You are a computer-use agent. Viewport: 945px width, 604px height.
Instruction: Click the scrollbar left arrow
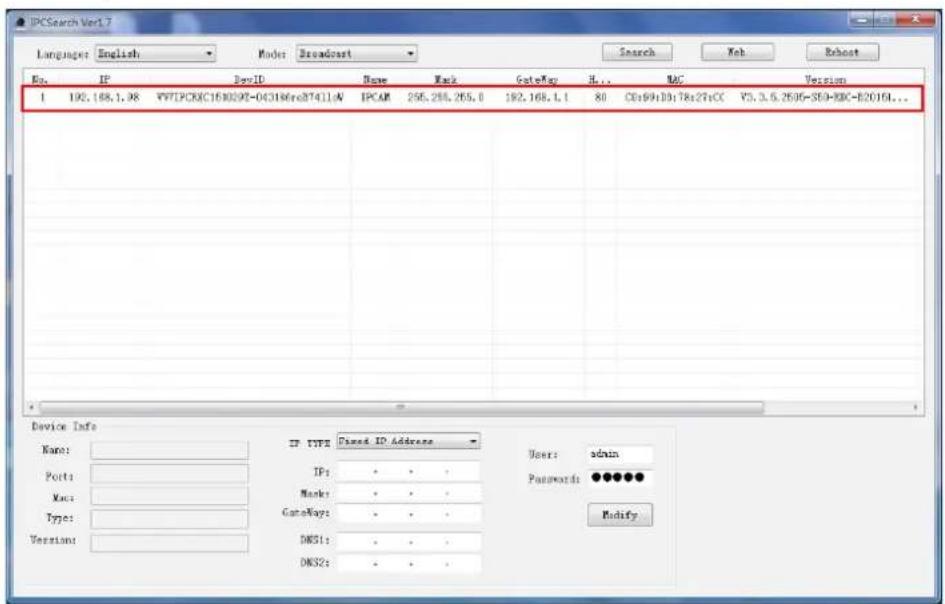coord(31,407)
